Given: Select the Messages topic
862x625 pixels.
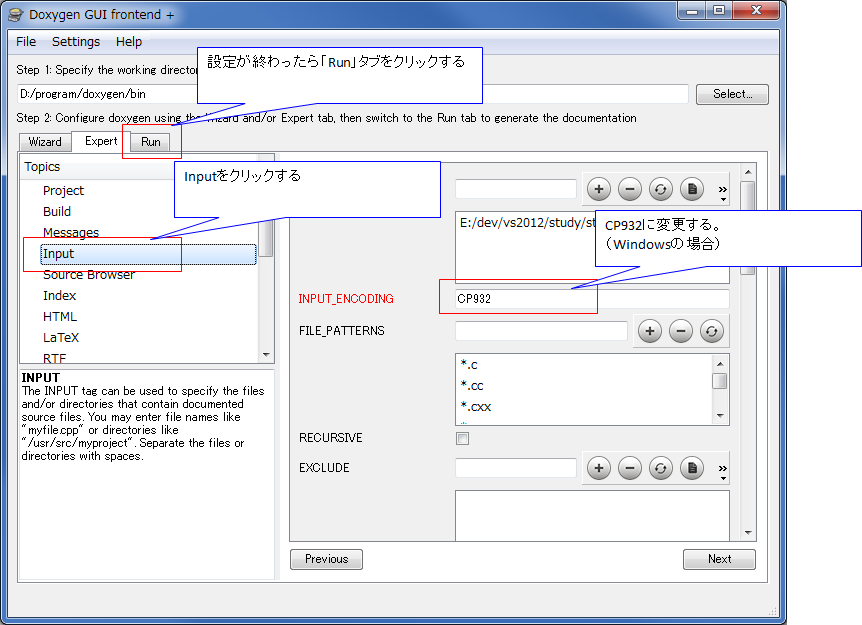Looking at the screenshot, I should (x=71, y=233).
